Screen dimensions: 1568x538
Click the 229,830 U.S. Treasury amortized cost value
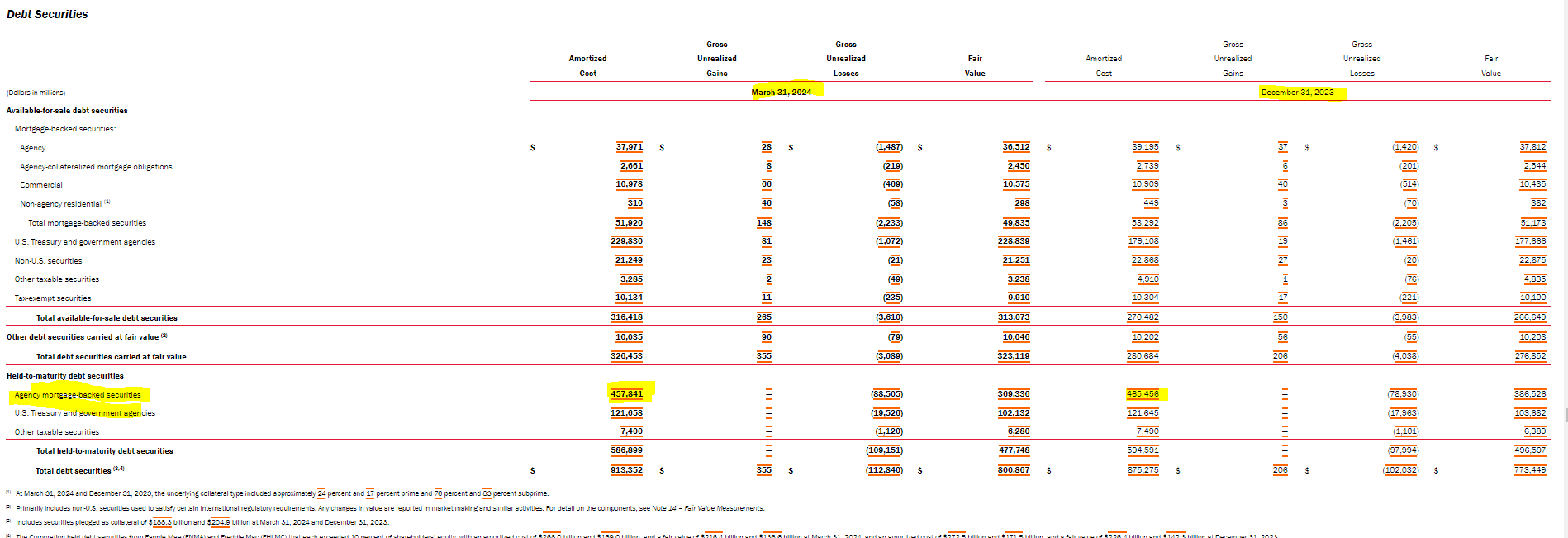(626, 241)
